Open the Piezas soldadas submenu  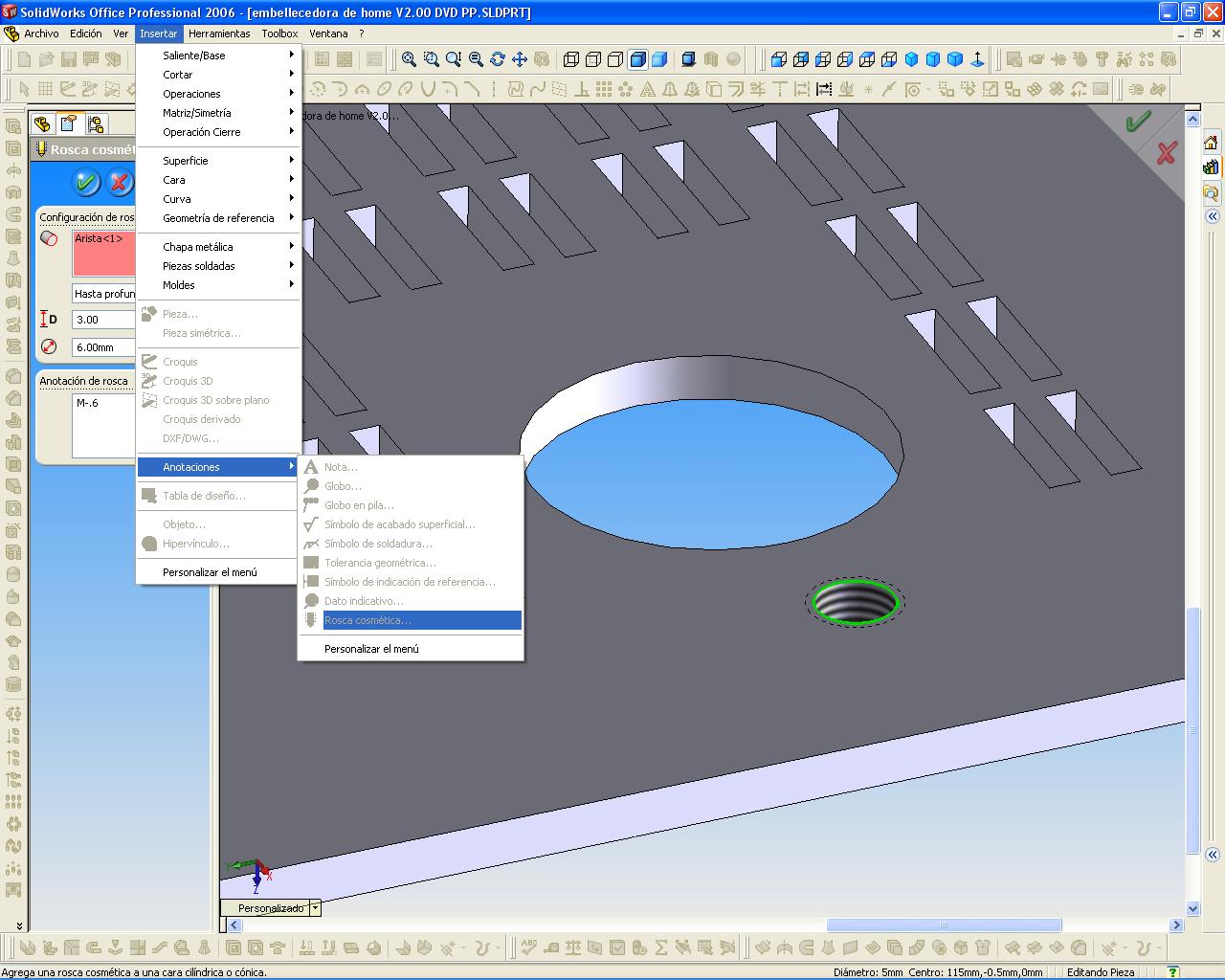pyautogui.click(x=218, y=266)
